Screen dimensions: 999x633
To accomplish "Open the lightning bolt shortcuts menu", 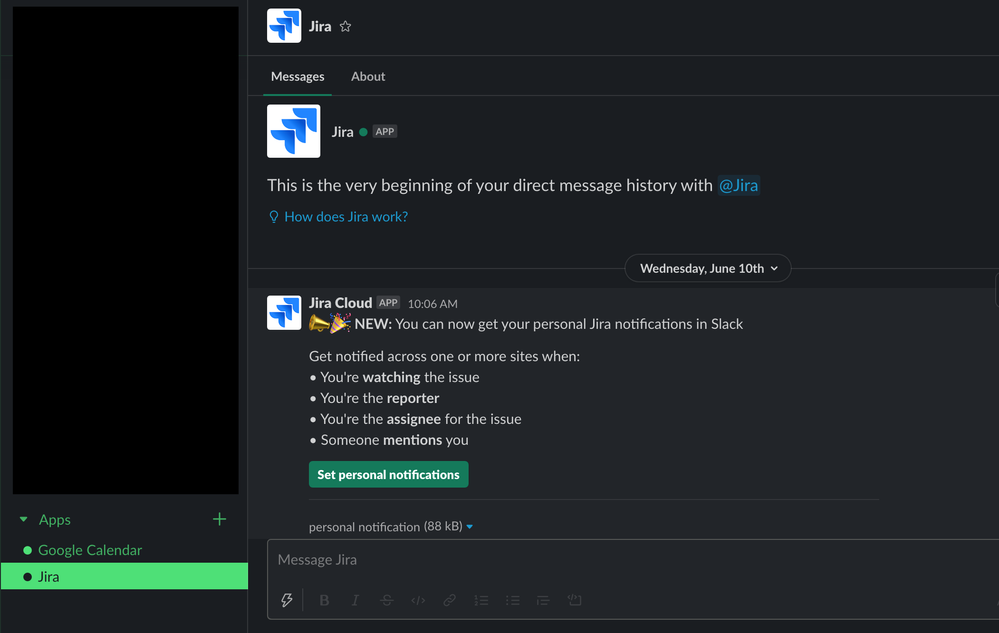I will tap(287, 600).
